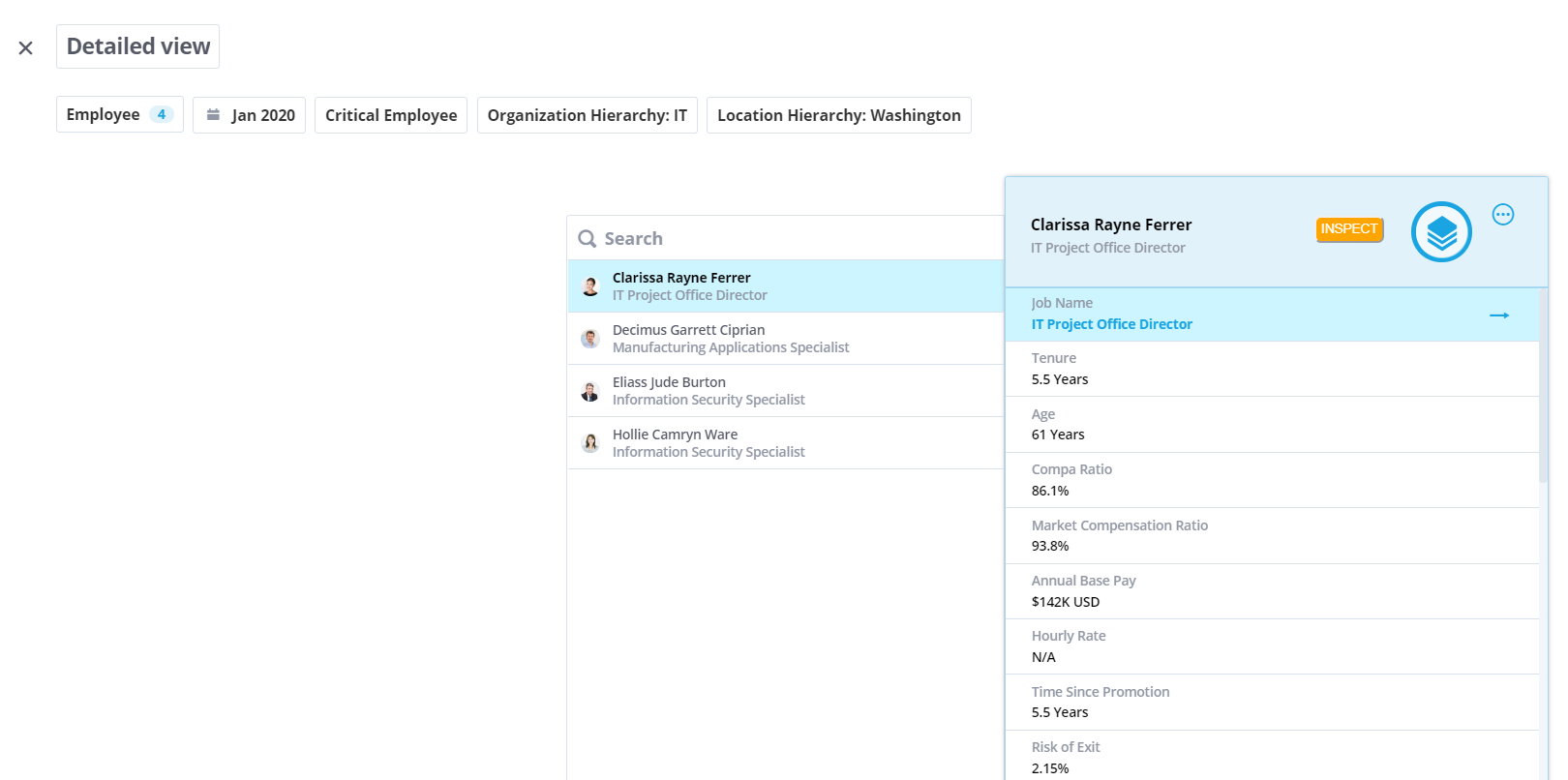Screen dimensions: 1568x780
Task: Click the stacked layers icon in profile card
Action: [x=1441, y=232]
